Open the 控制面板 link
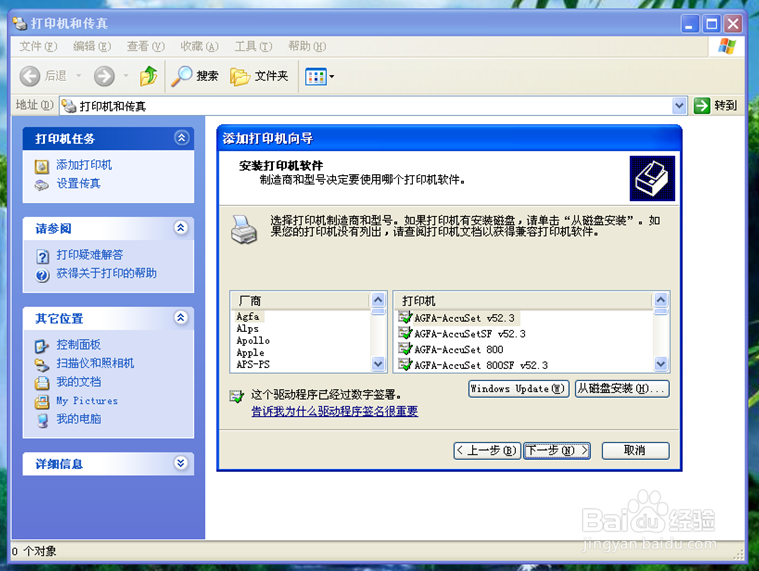 (x=78, y=345)
